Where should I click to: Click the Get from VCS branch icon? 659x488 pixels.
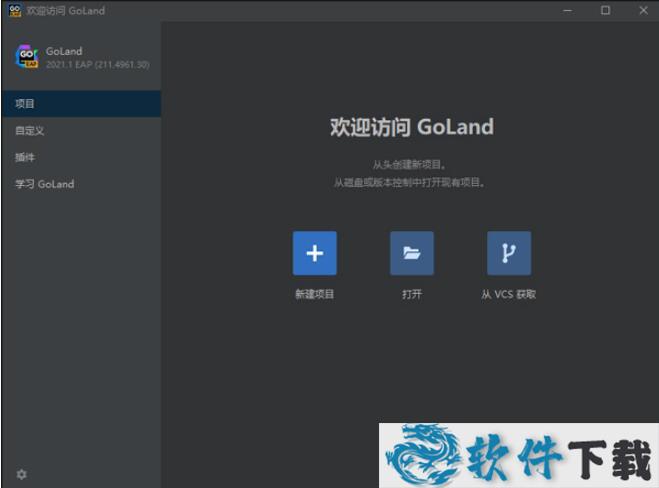[508, 253]
